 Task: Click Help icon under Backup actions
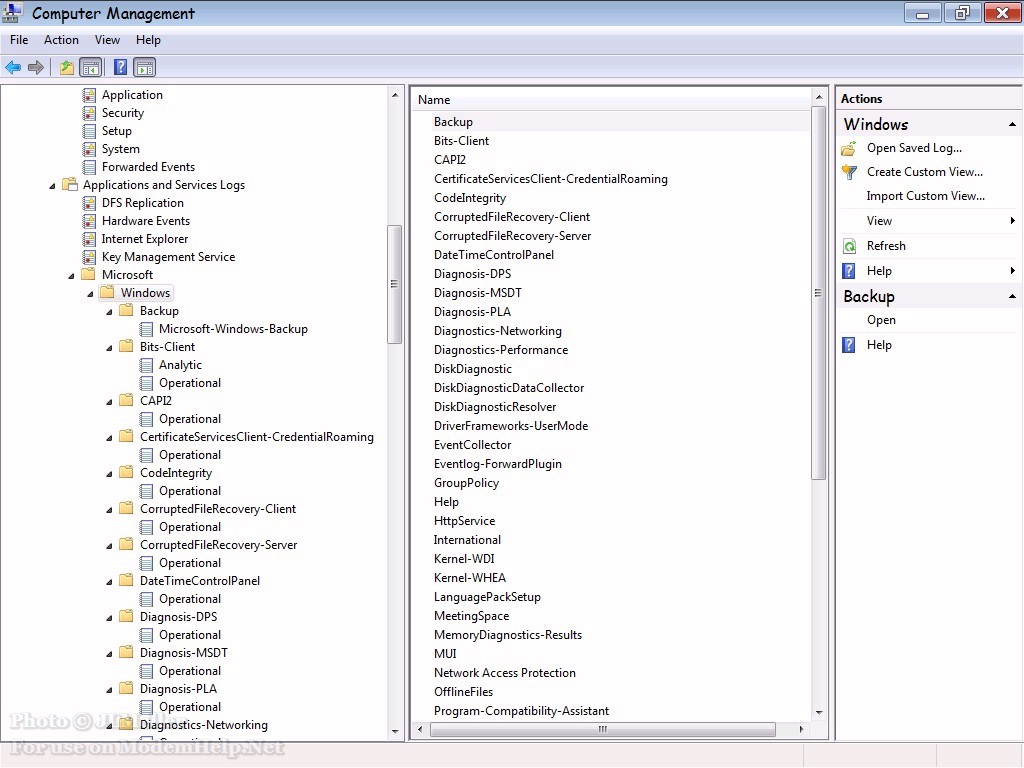pyautogui.click(x=849, y=345)
